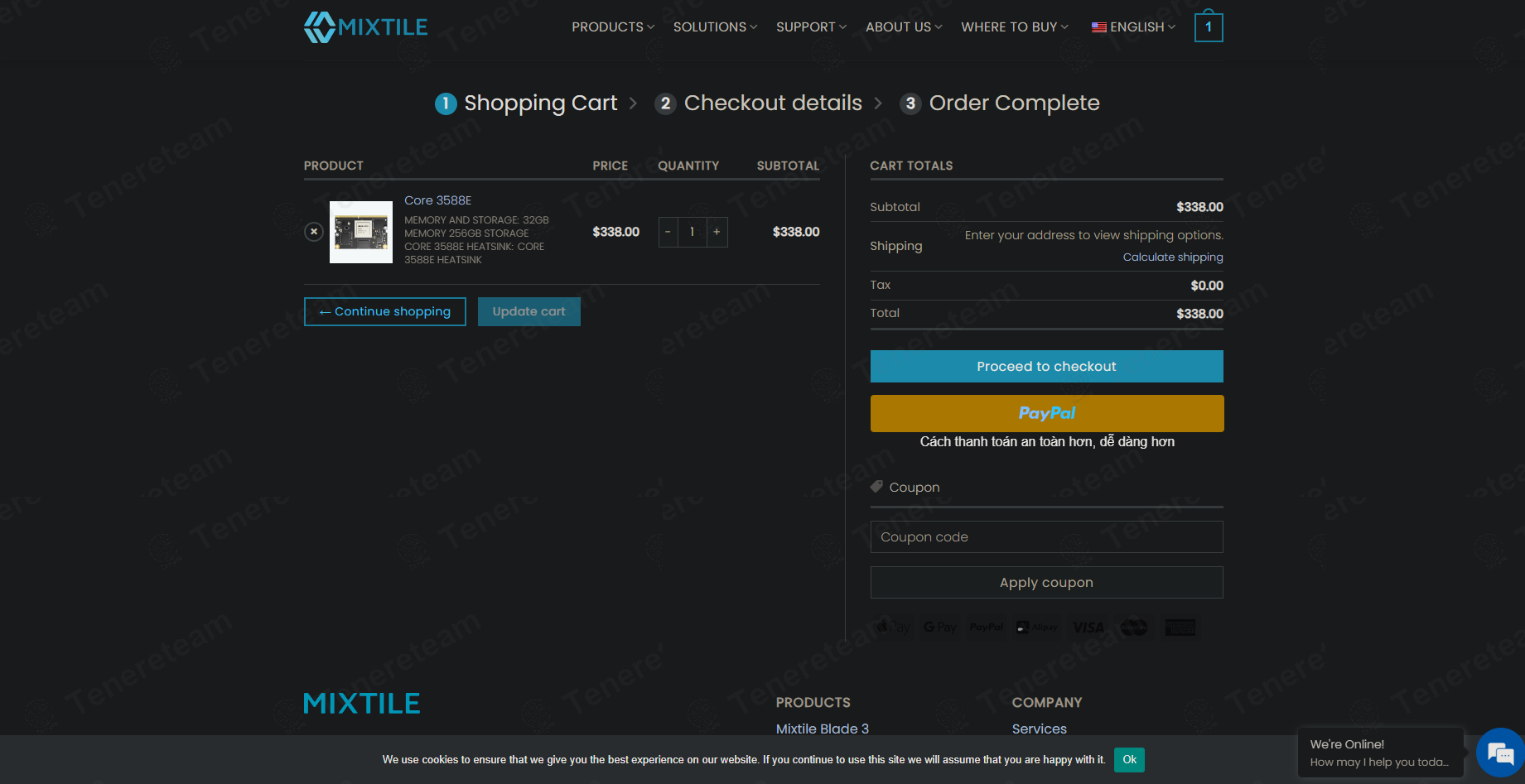The width and height of the screenshot is (1525, 784).
Task: Open the Where to Buy menu
Action: pyautogui.click(x=1014, y=27)
